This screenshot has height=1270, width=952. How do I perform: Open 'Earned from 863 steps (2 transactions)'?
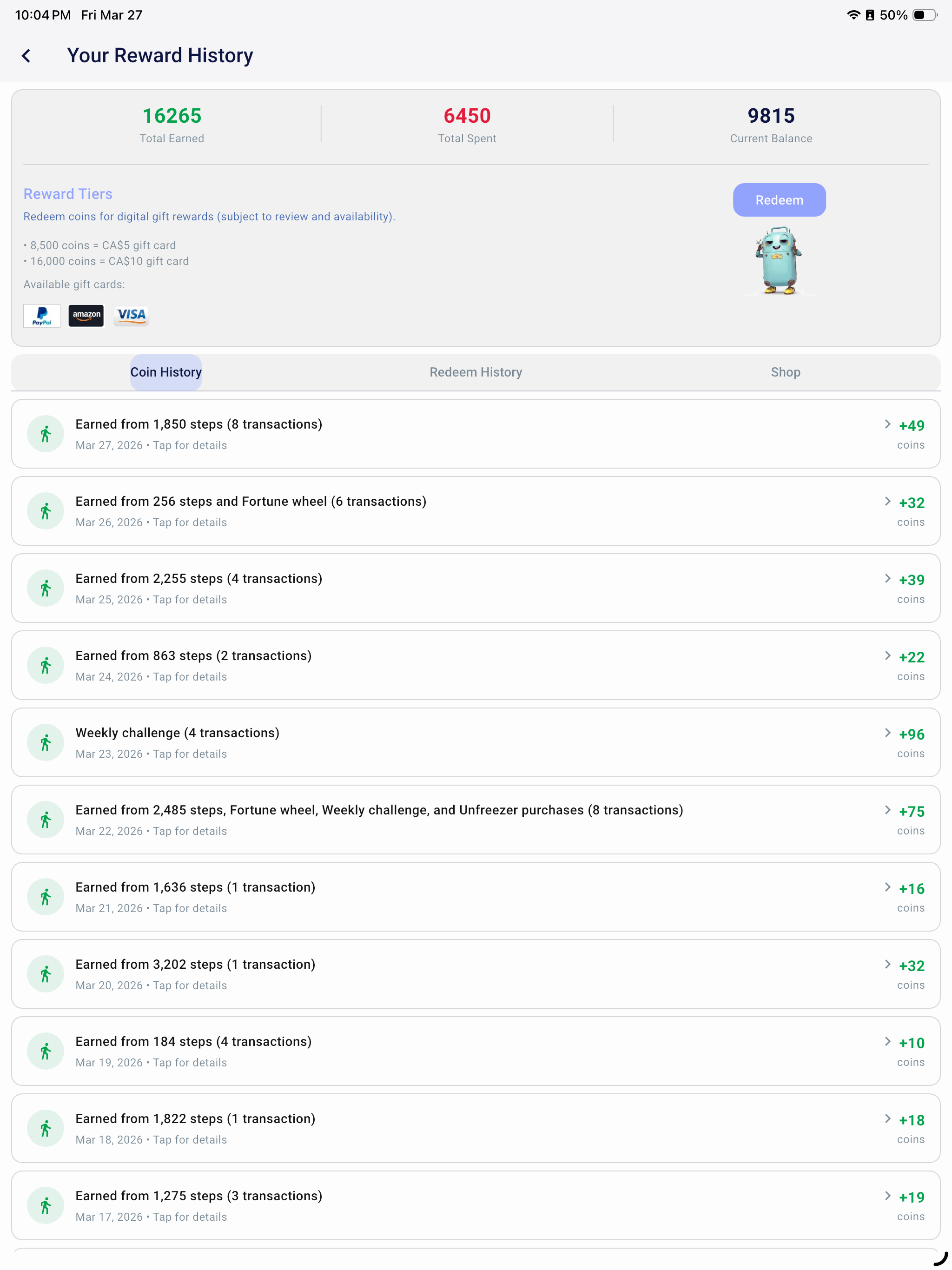pyautogui.click(x=476, y=665)
